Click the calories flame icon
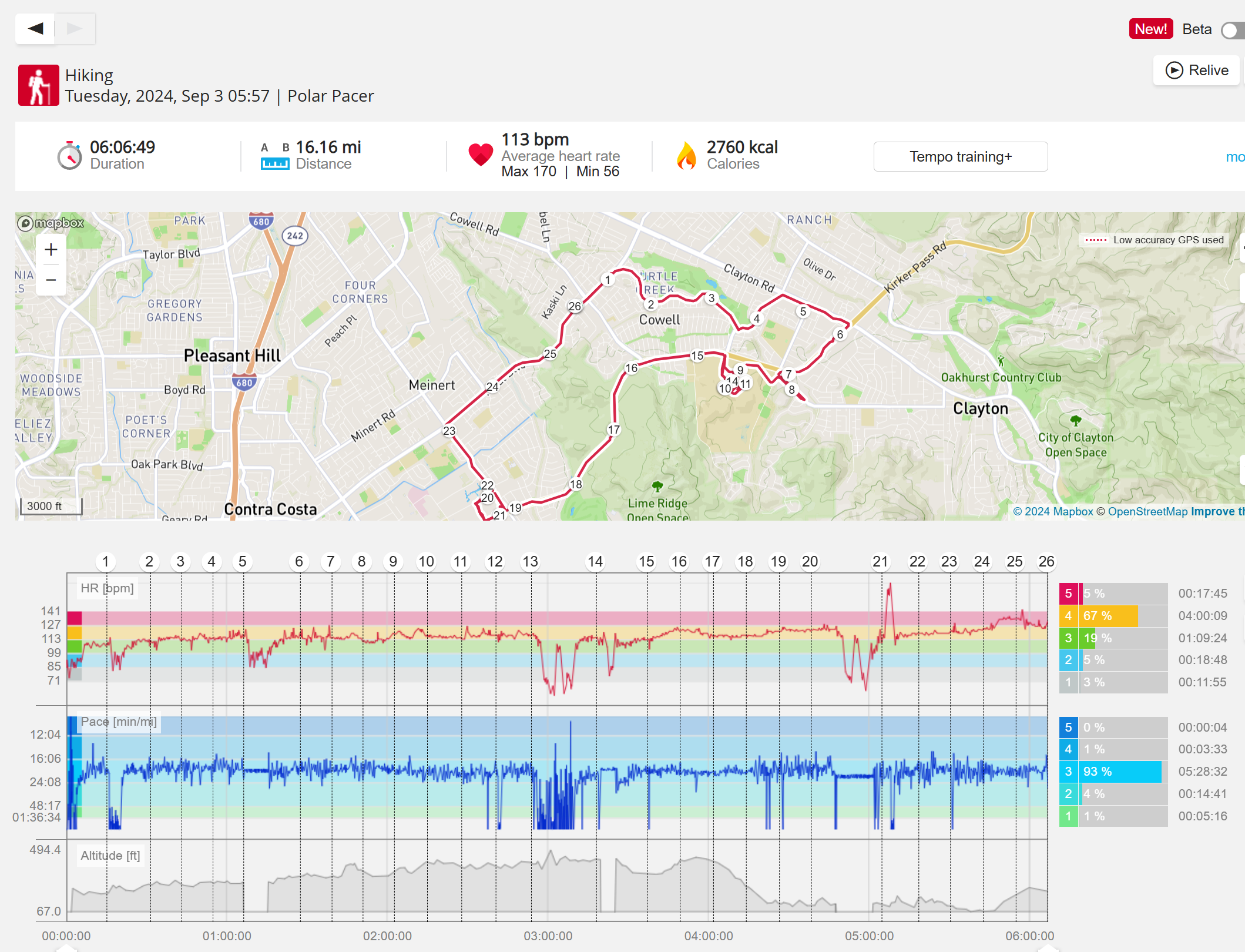Viewport: 1245px width, 952px height. coord(686,156)
